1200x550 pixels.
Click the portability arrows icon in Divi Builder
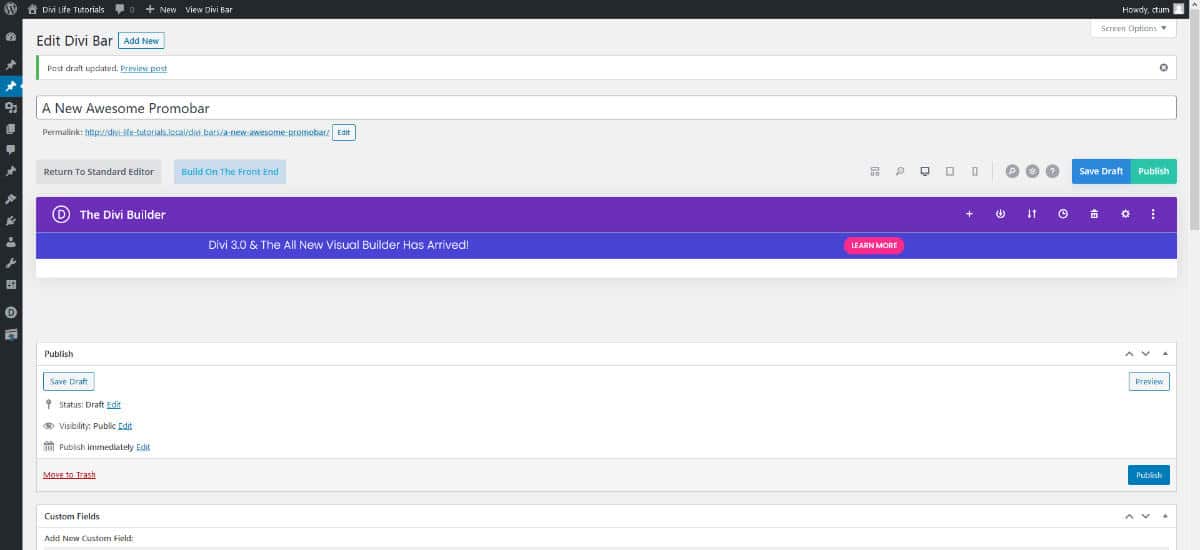pos(1032,214)
